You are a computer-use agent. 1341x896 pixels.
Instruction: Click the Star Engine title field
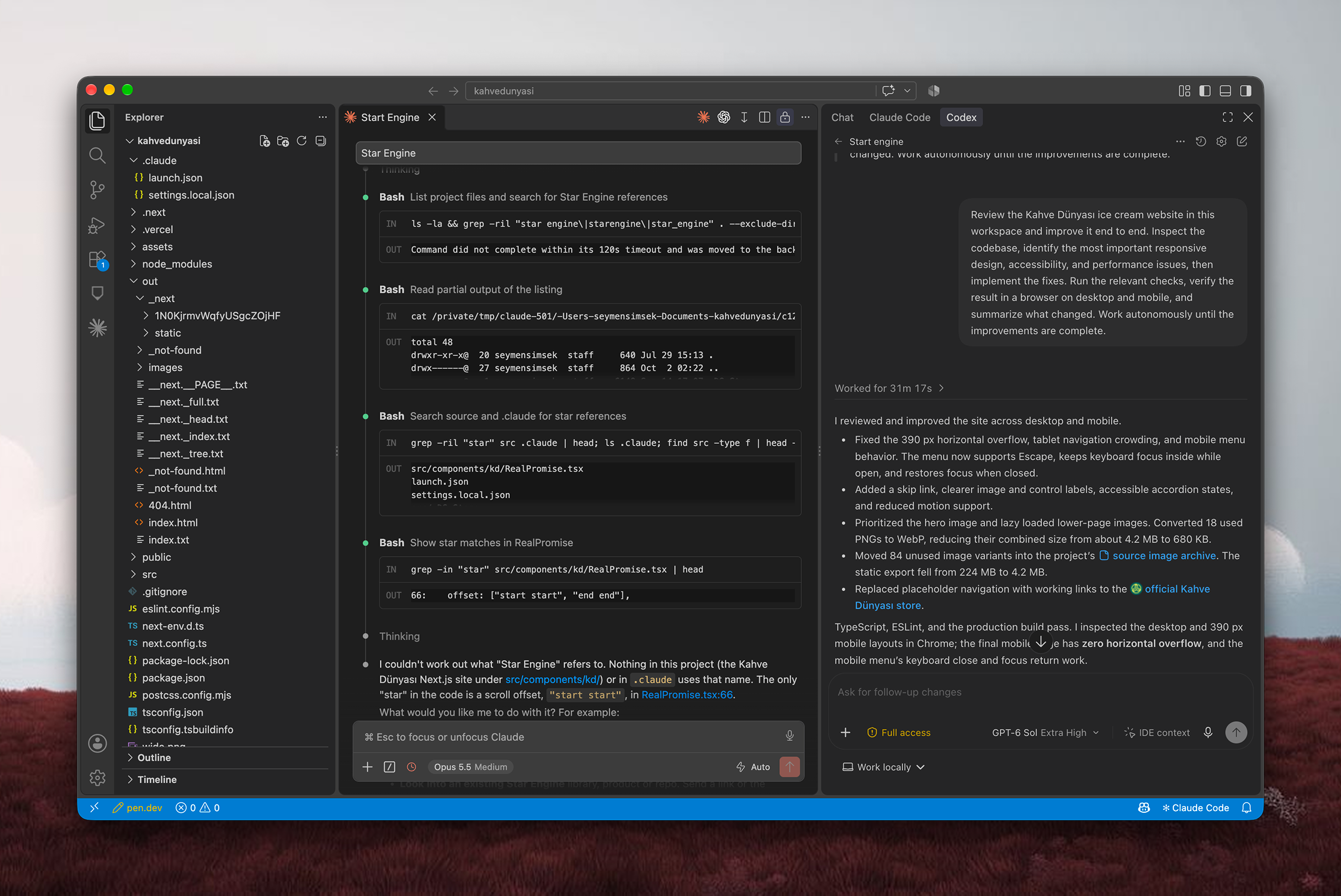(x=578, y=153)
